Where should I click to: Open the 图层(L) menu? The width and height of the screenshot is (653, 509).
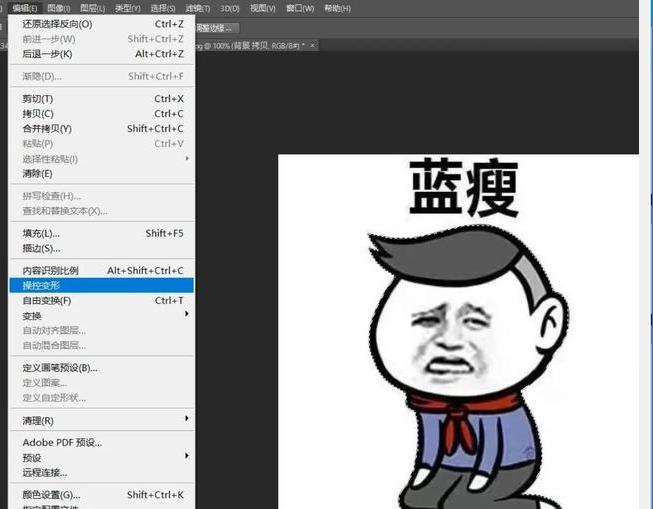(92, 8)
